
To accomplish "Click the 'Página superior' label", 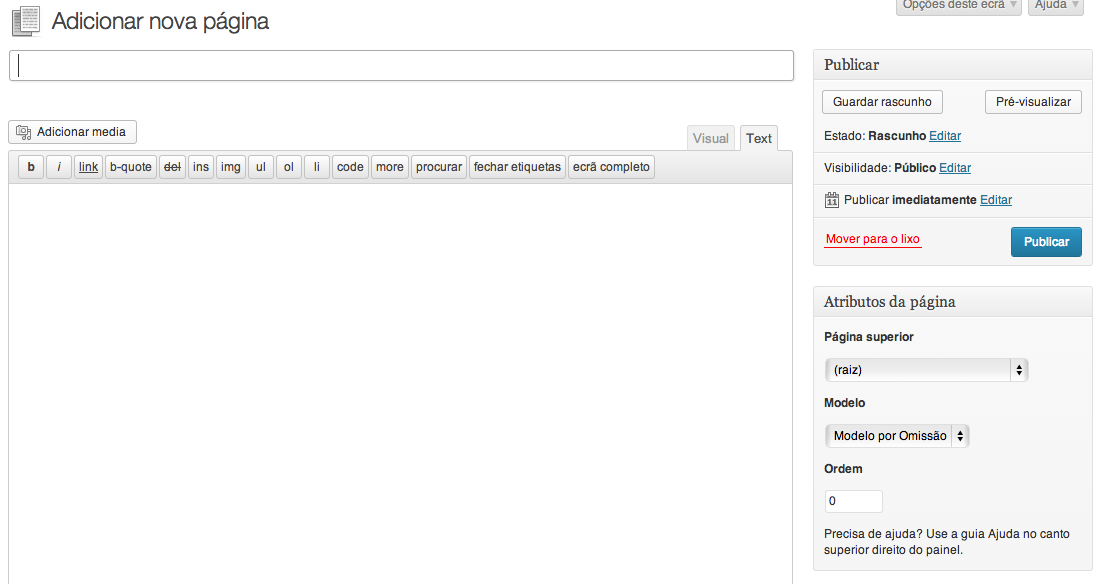I will (x=868, y=337).
